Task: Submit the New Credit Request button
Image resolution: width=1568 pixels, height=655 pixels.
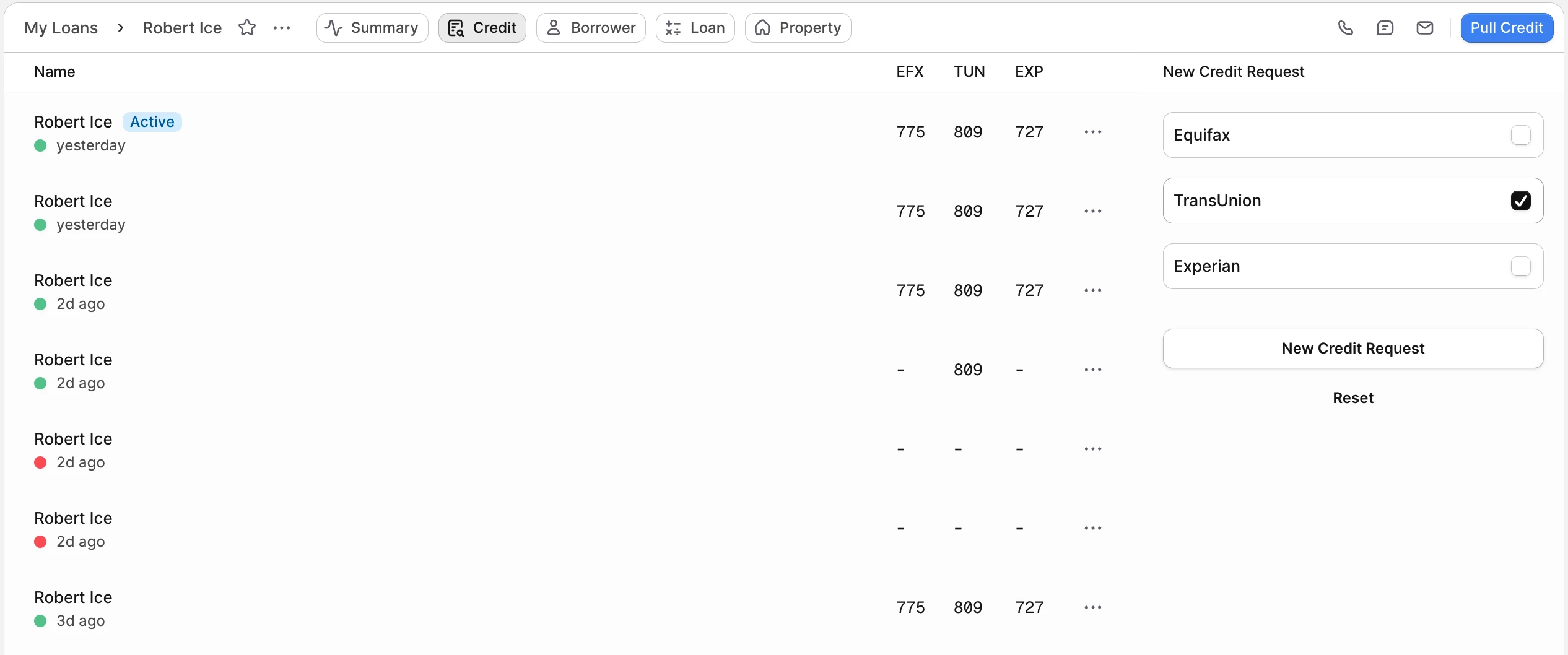Action: coord(1352,349)
